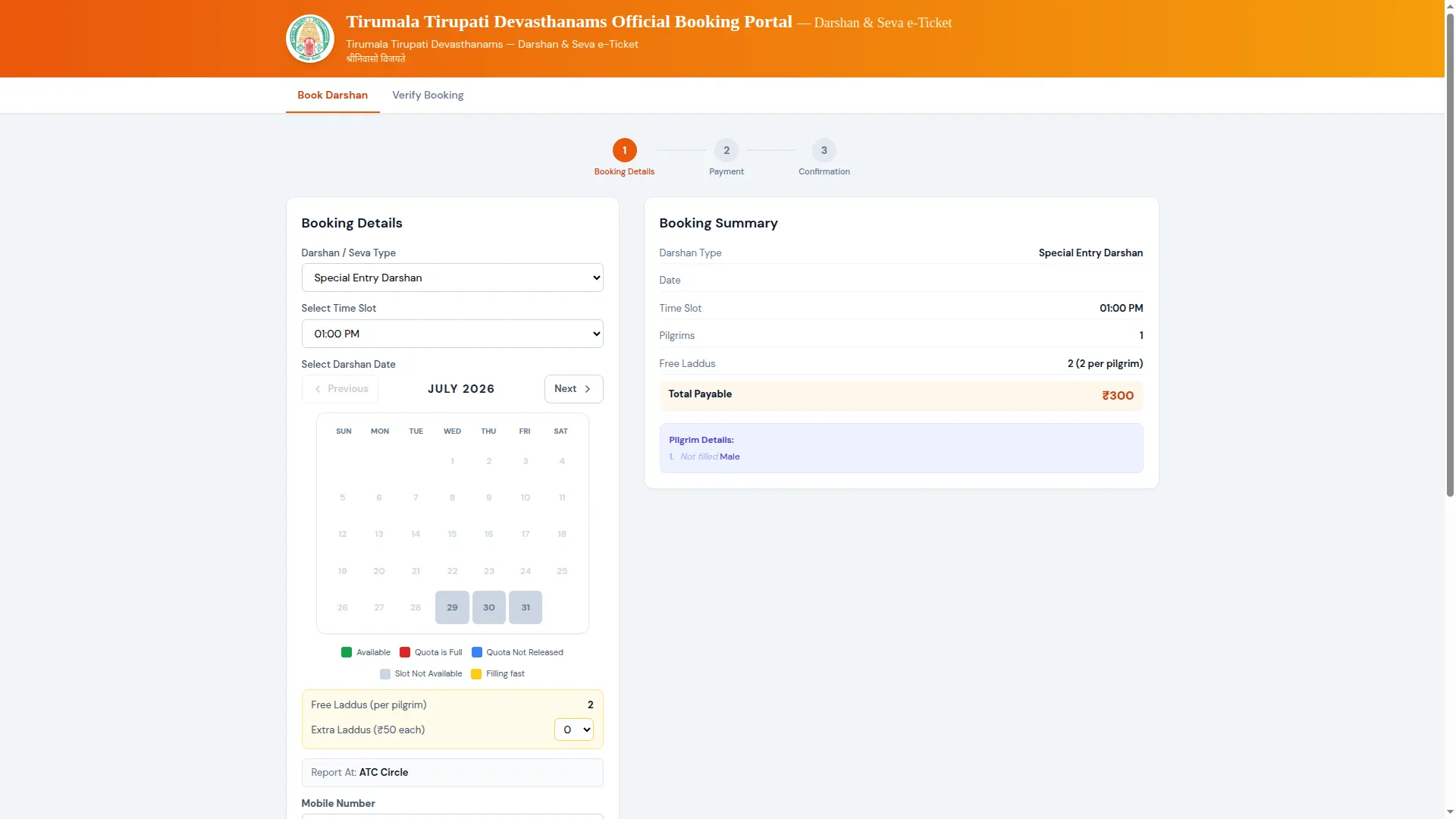Viewport: 1456px width, 819px height.
Task: Click the red Quota is Full swatch
Action: point(405,652)
